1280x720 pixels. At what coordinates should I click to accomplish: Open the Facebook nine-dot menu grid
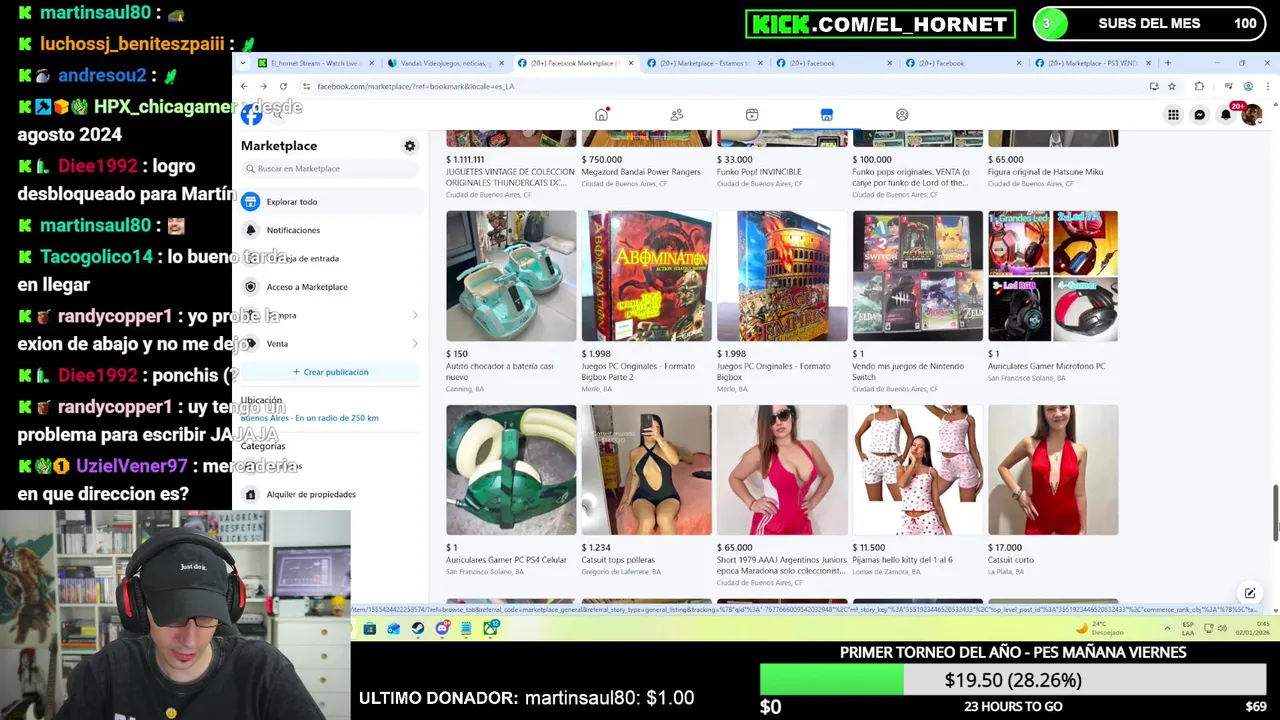(1173, 115)
